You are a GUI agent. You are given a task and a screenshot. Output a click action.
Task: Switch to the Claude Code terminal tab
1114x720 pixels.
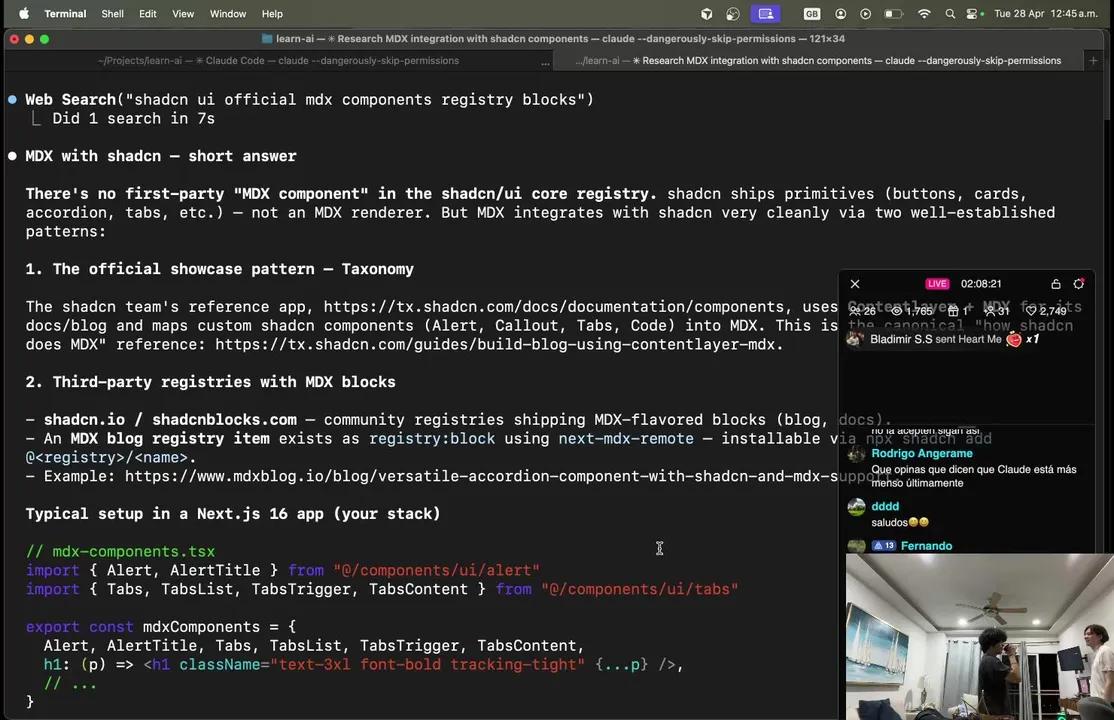coord(278,60)
